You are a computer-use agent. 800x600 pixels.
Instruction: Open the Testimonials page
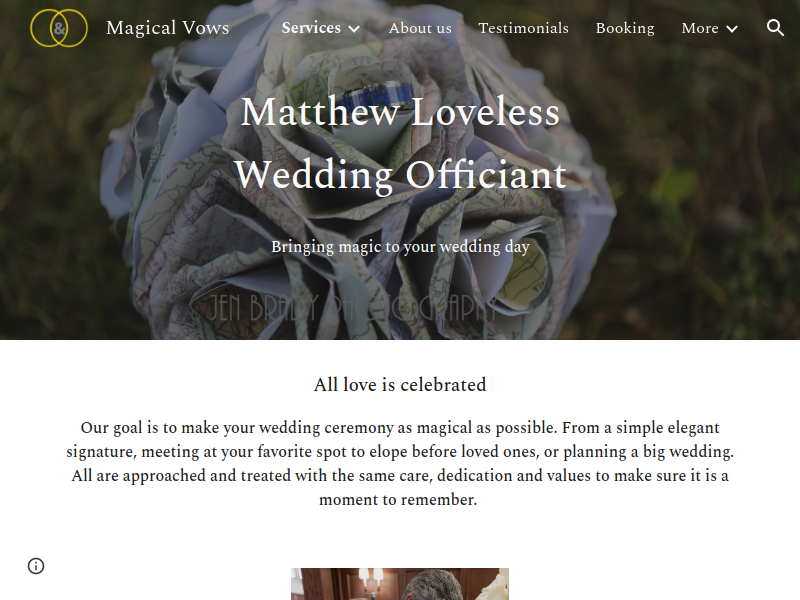(x=523, y=28)
